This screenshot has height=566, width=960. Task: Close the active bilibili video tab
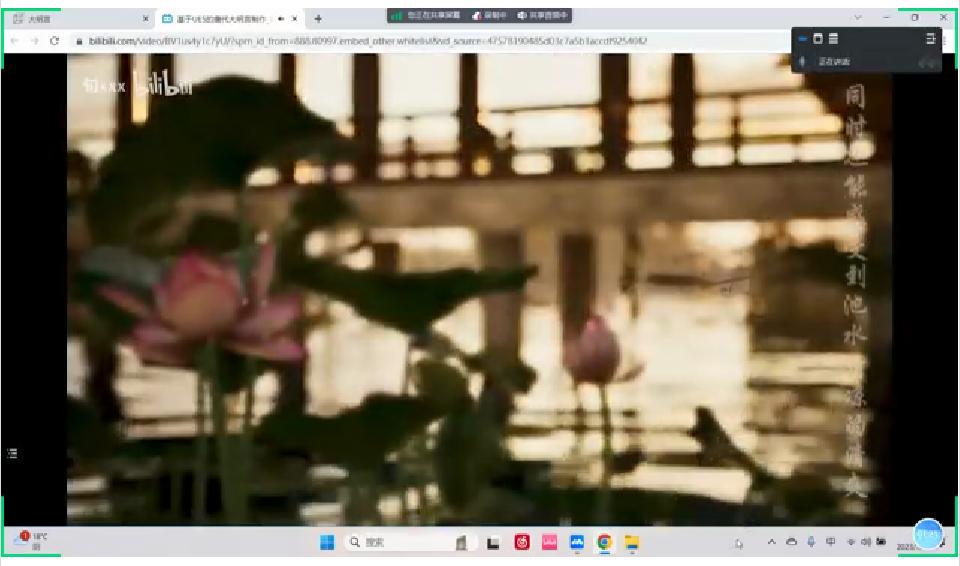click(295, 18)
